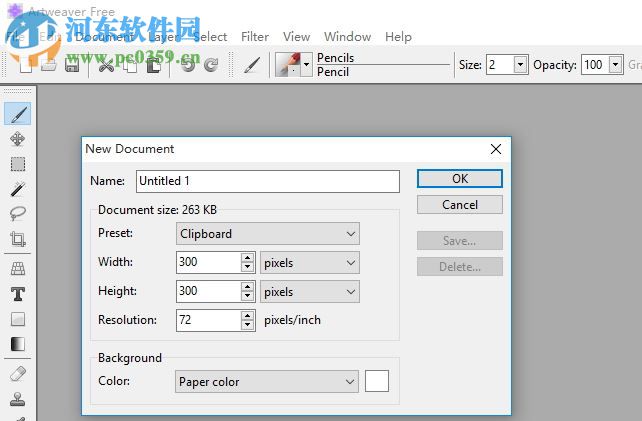Click the brush tool icon in options bar
The width and height of the screenshot is (642, 421).
(x=252, y=65)
